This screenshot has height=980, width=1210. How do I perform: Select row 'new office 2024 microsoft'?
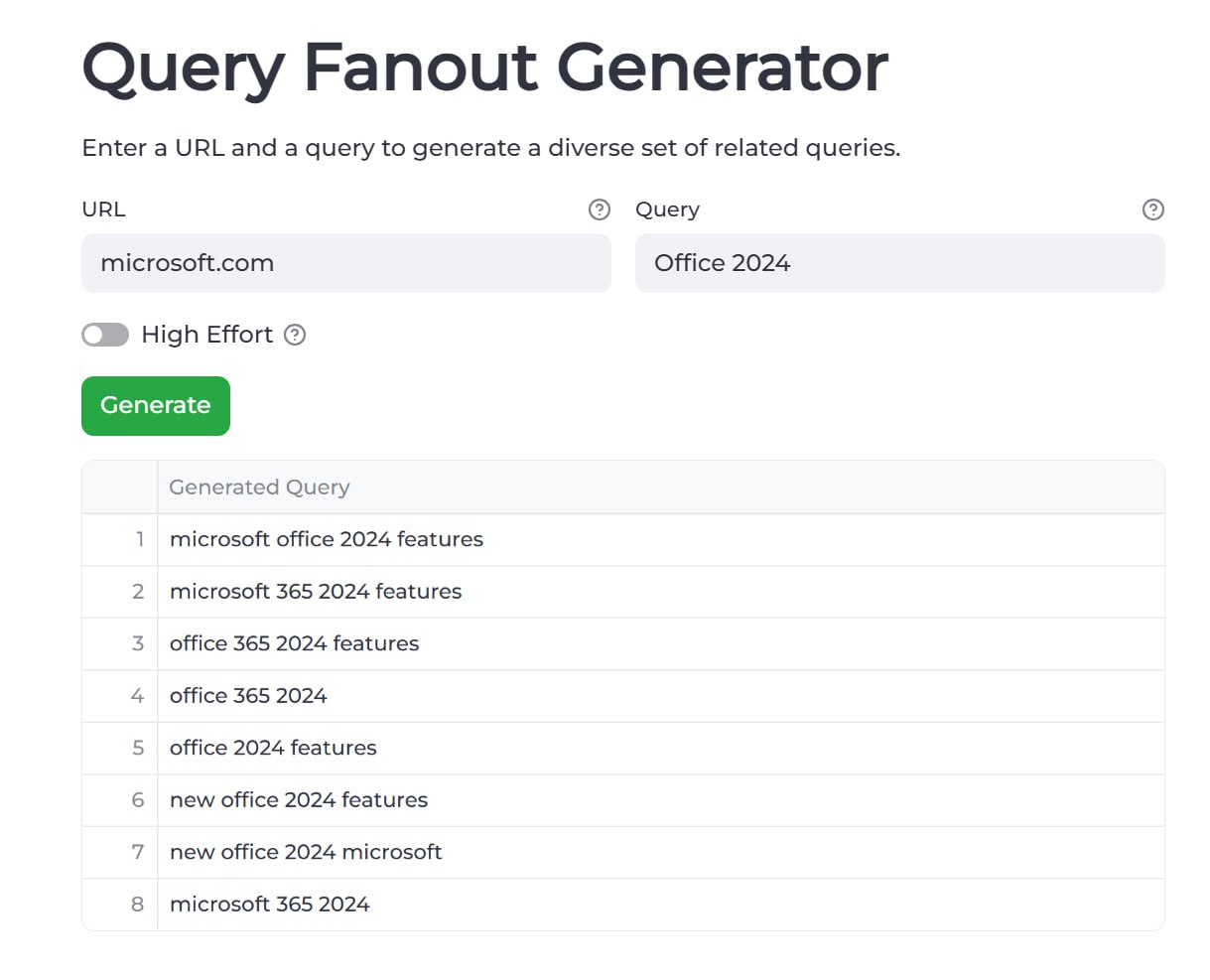[x=623, y=852]
